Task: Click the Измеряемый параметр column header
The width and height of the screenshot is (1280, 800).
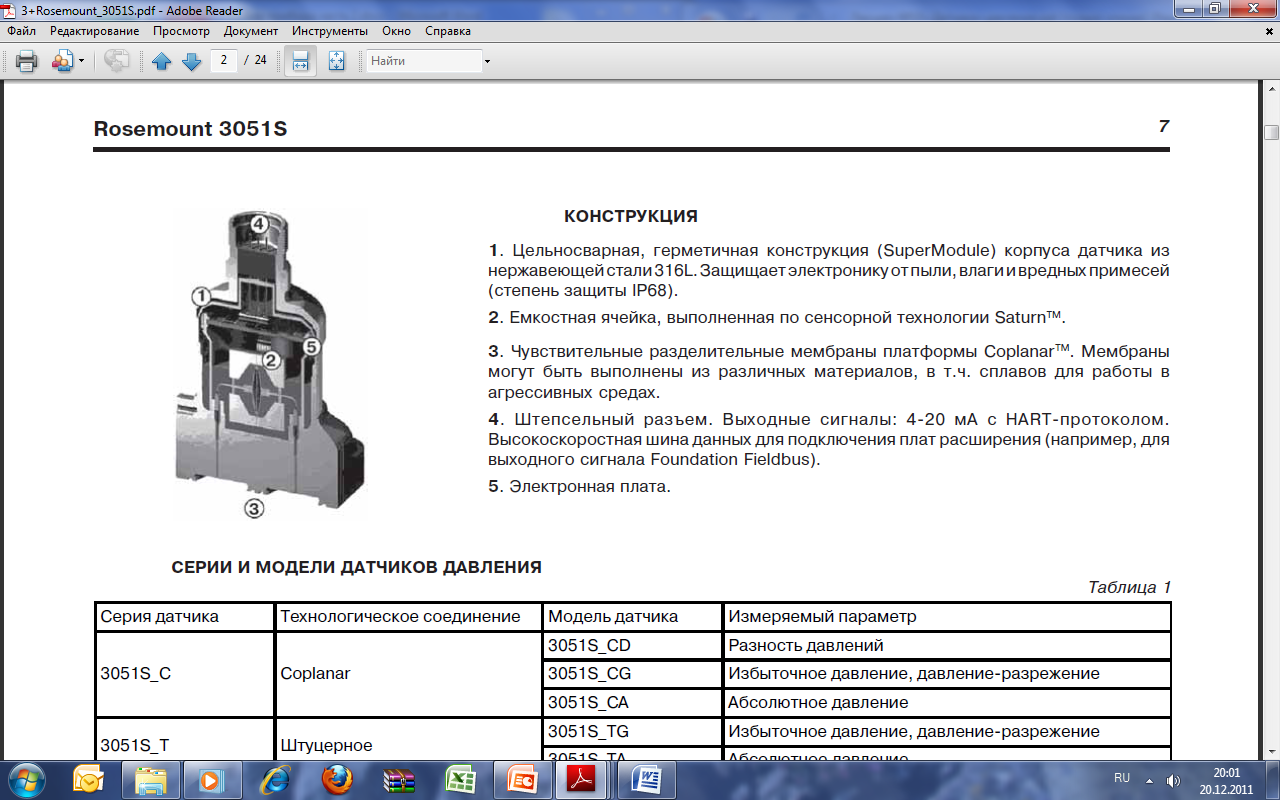Action: pyautogui.click(x=947, y=616)
